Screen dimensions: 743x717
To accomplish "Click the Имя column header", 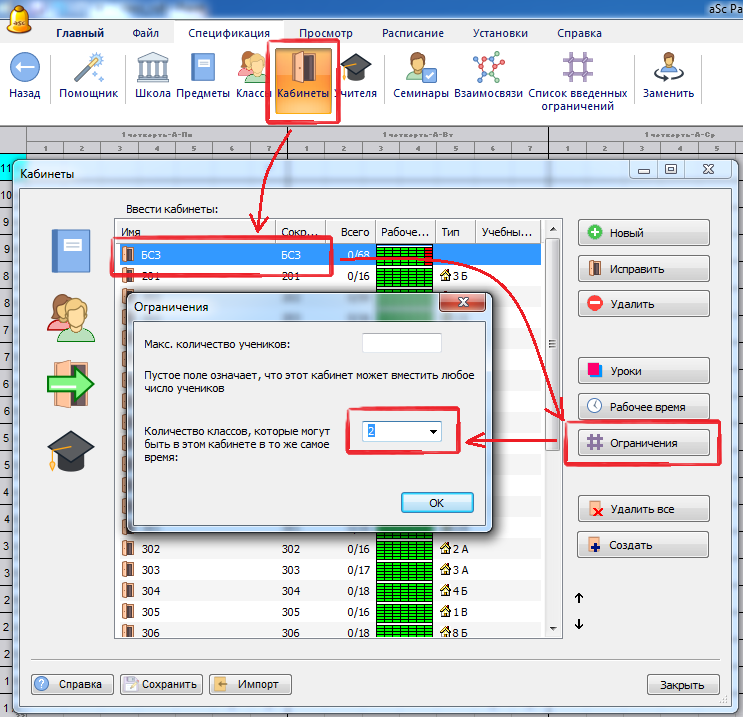I will (195, 231).
